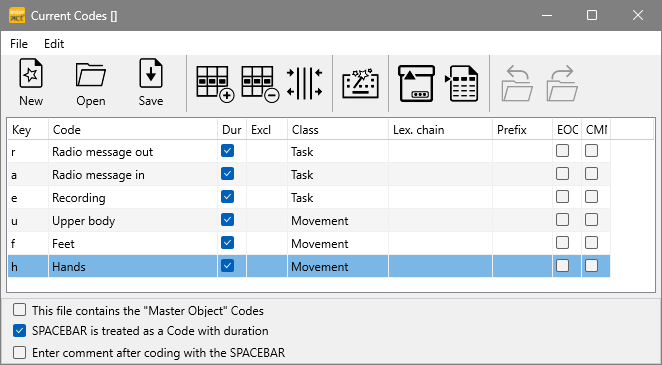Open the File menu

click(19, 44)
